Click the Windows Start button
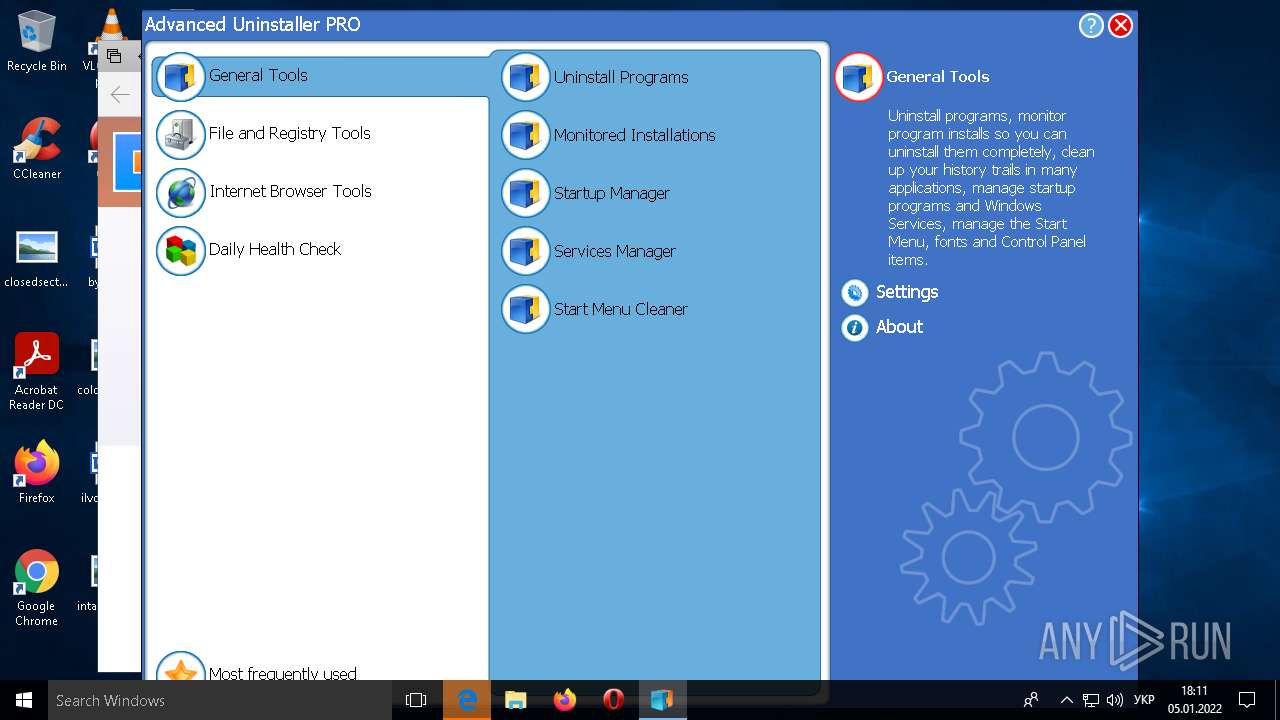This screenshot has height=720, width=1280. coord(24,700)
